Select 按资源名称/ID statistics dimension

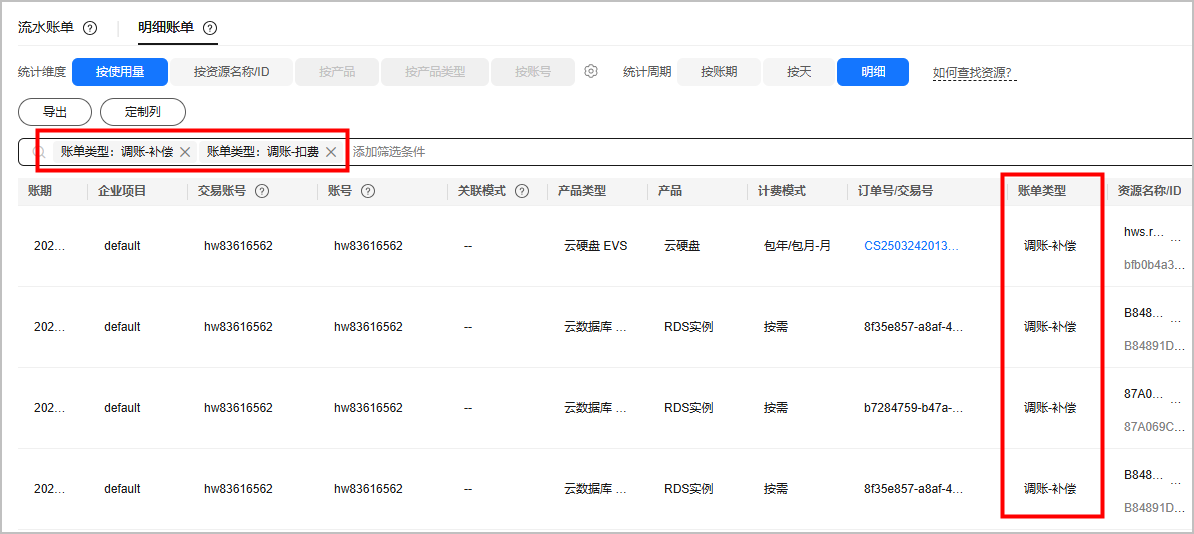tap(231, 72)
